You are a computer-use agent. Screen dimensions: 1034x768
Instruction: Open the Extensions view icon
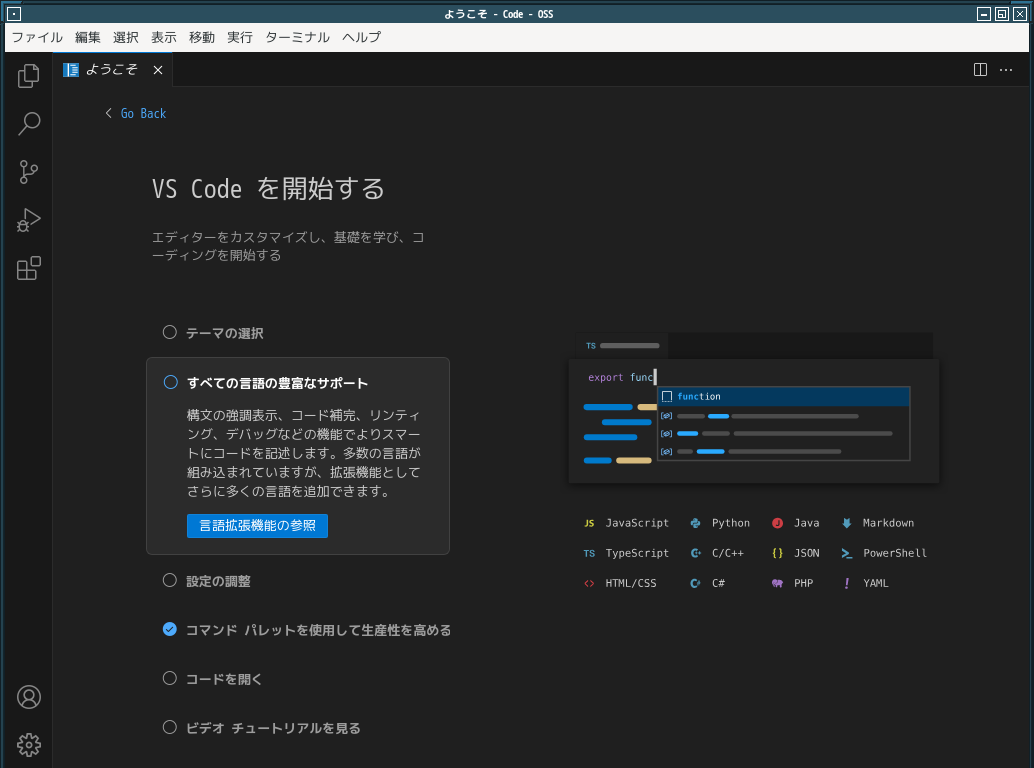[x=28, y=268]
